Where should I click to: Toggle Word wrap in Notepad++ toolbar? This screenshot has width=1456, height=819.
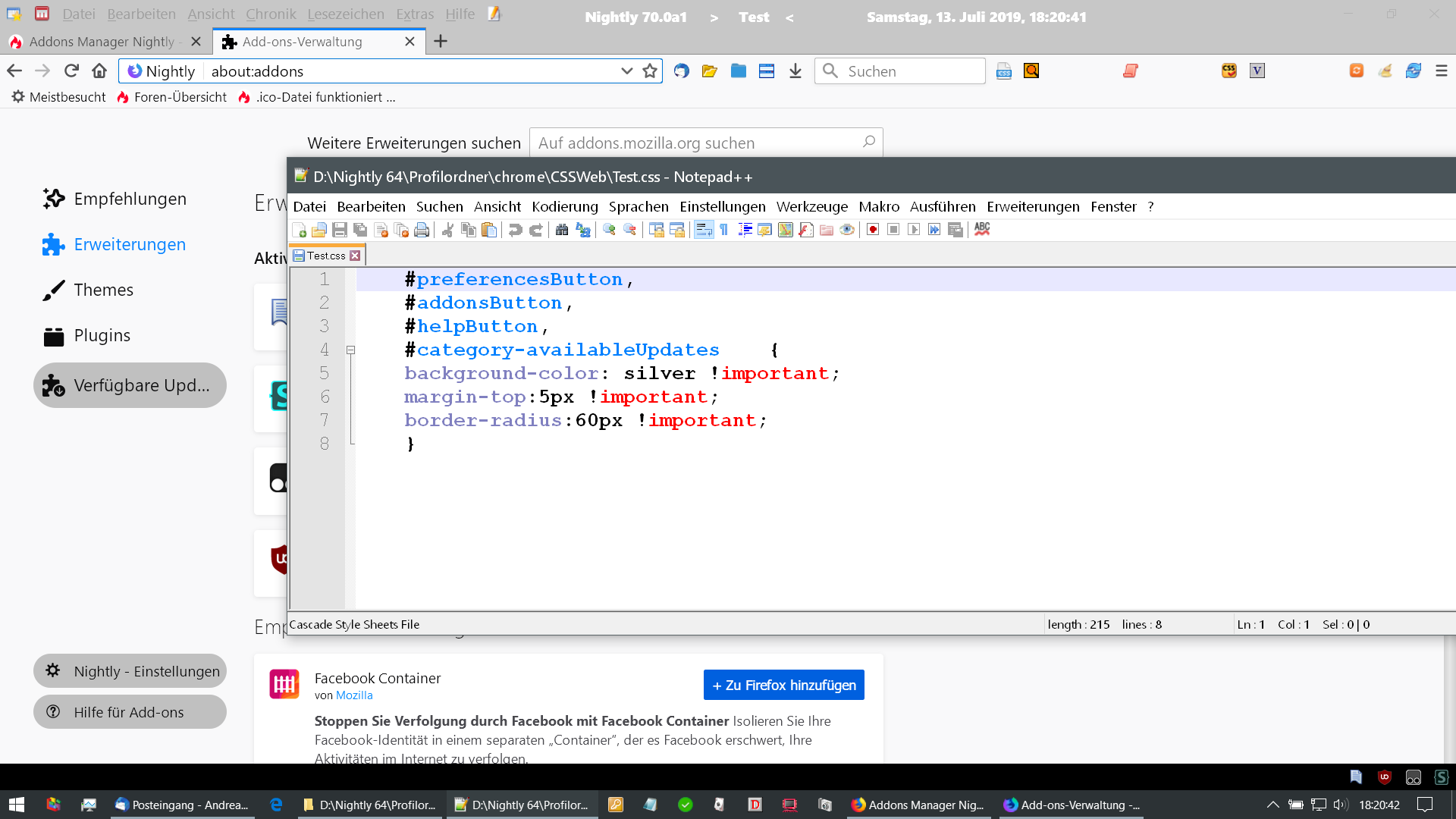(704, 230)
